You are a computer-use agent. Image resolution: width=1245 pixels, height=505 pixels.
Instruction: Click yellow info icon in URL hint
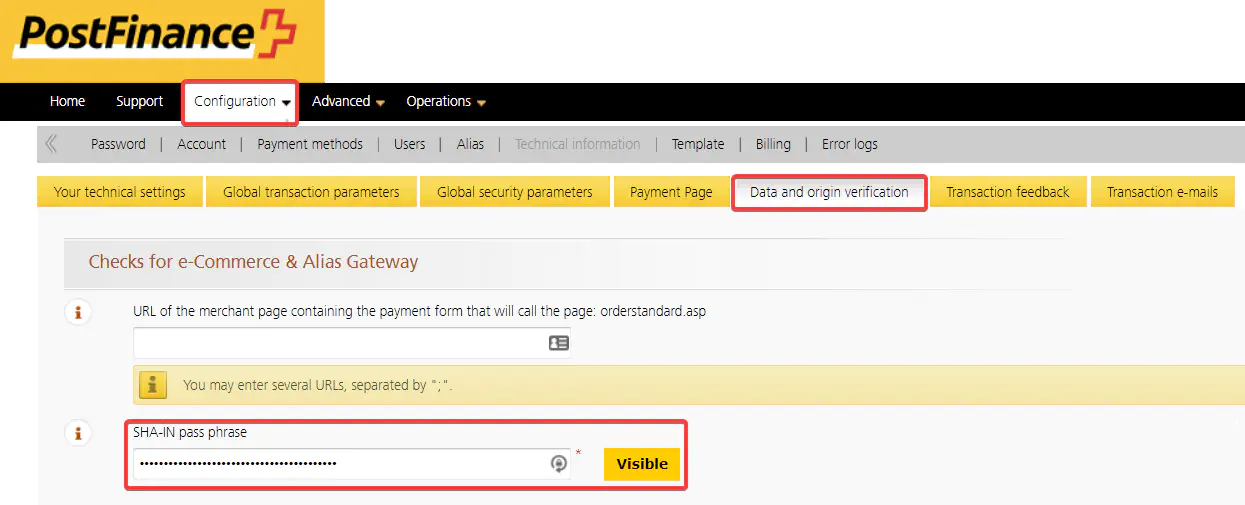pyautogui.click(x=152, y=384)
